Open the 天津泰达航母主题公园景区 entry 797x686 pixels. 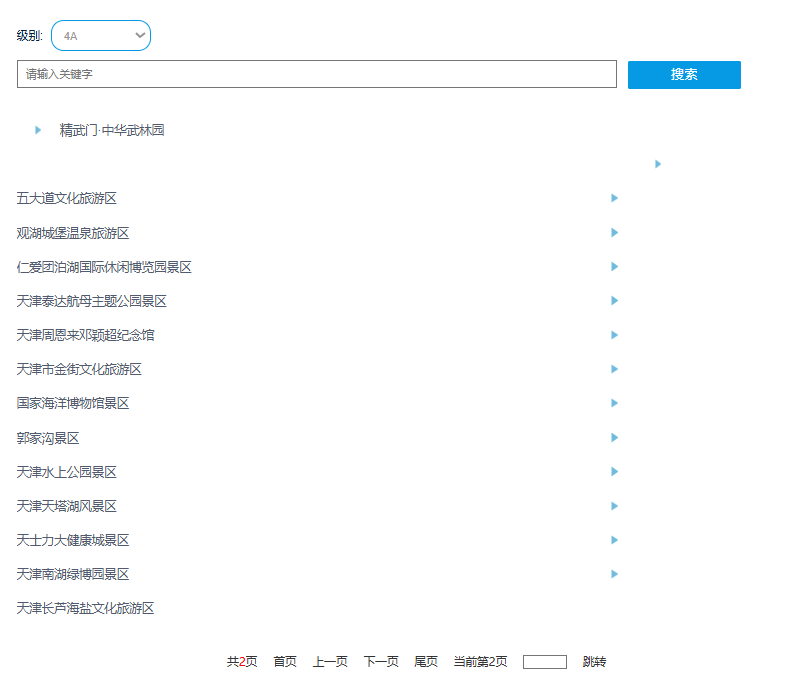pyautogui.click(x=91, y=301)
